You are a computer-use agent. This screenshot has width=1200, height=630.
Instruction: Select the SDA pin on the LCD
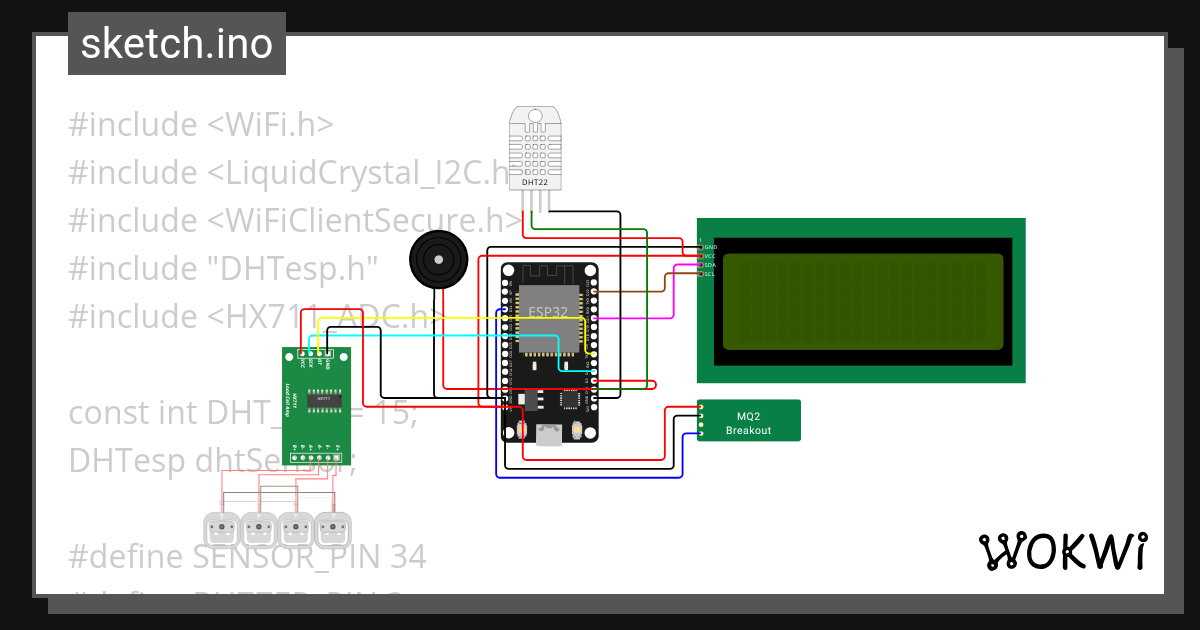click(701, 265)
